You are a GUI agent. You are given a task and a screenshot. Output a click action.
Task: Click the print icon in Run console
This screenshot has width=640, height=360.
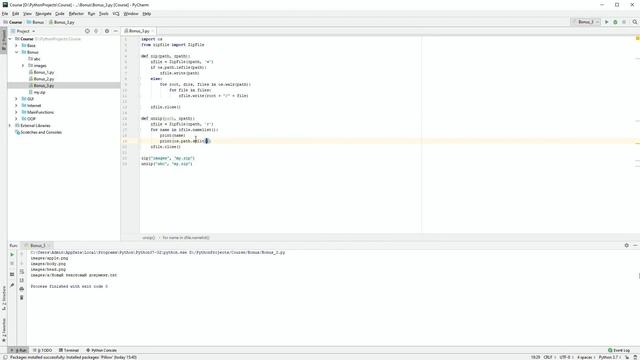22,289
